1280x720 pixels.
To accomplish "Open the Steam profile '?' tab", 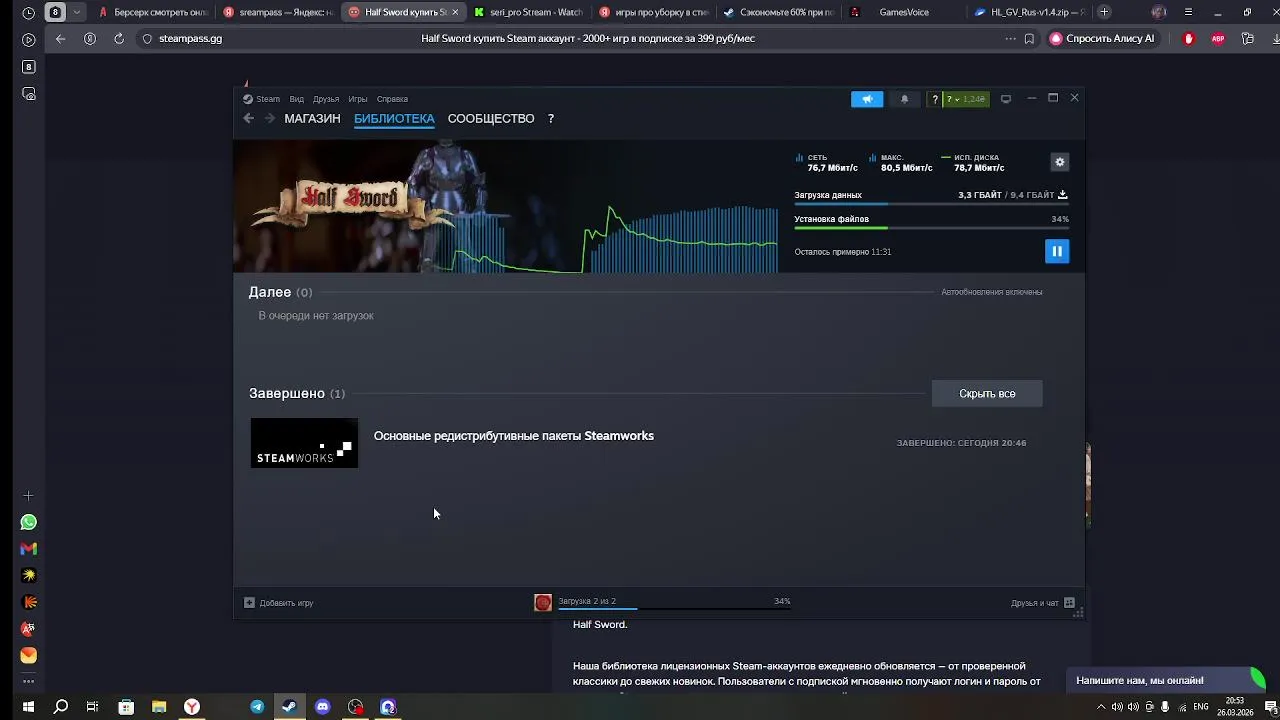I will 550,118.
